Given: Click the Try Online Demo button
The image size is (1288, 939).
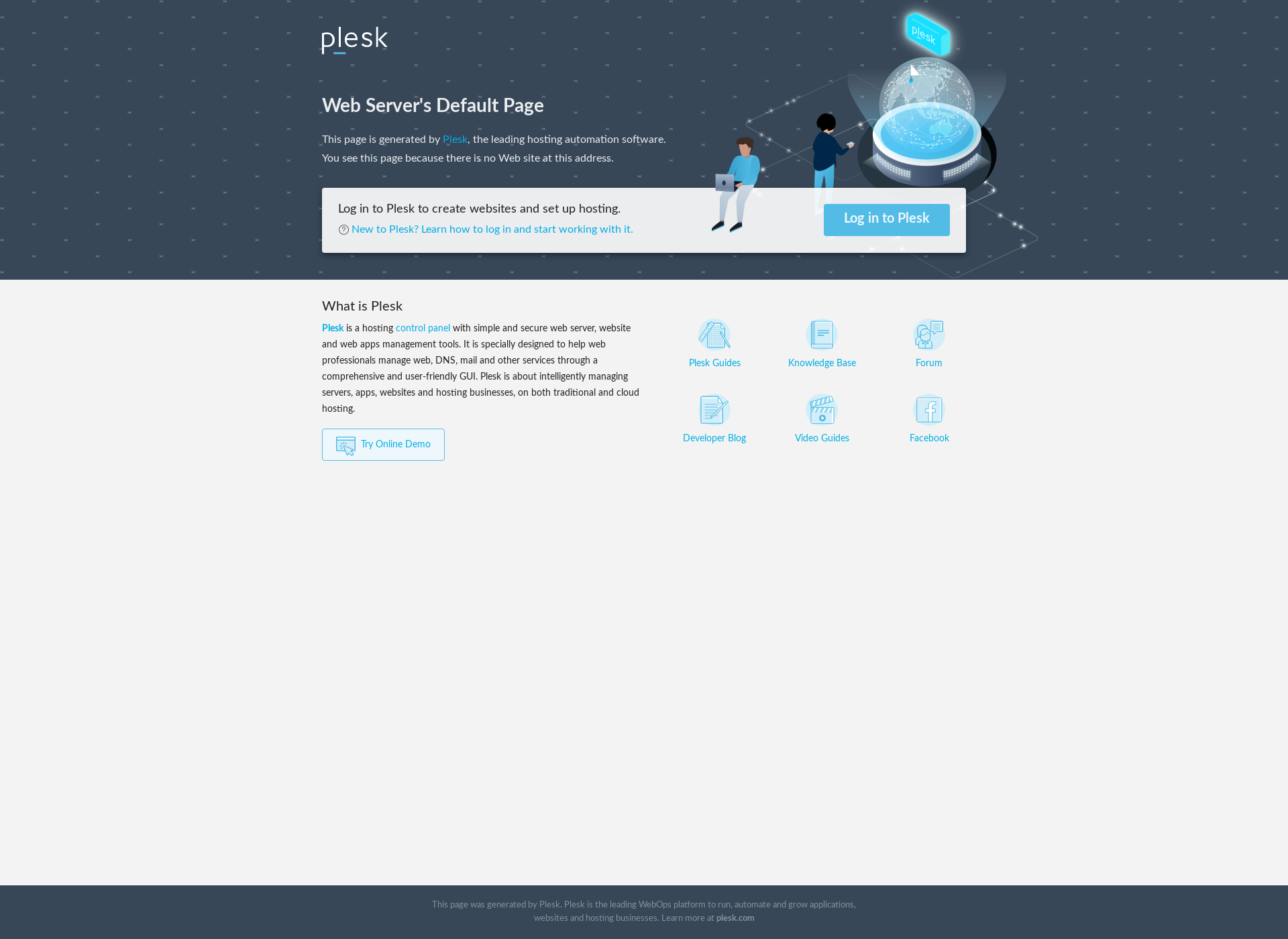Looking at the screenshot, I should click(x=383, y=444).
